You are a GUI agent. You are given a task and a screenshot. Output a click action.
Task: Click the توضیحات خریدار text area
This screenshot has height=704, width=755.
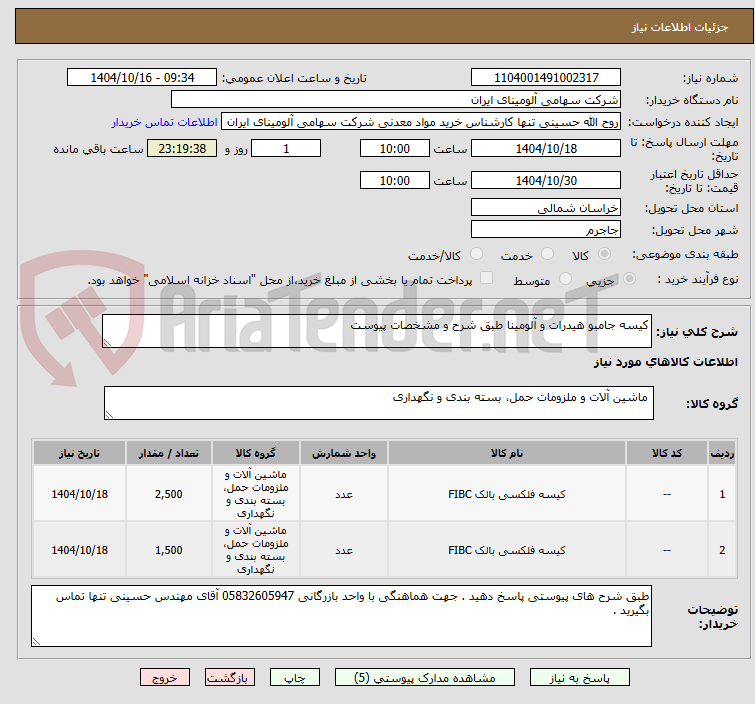[x=341, y=616]
